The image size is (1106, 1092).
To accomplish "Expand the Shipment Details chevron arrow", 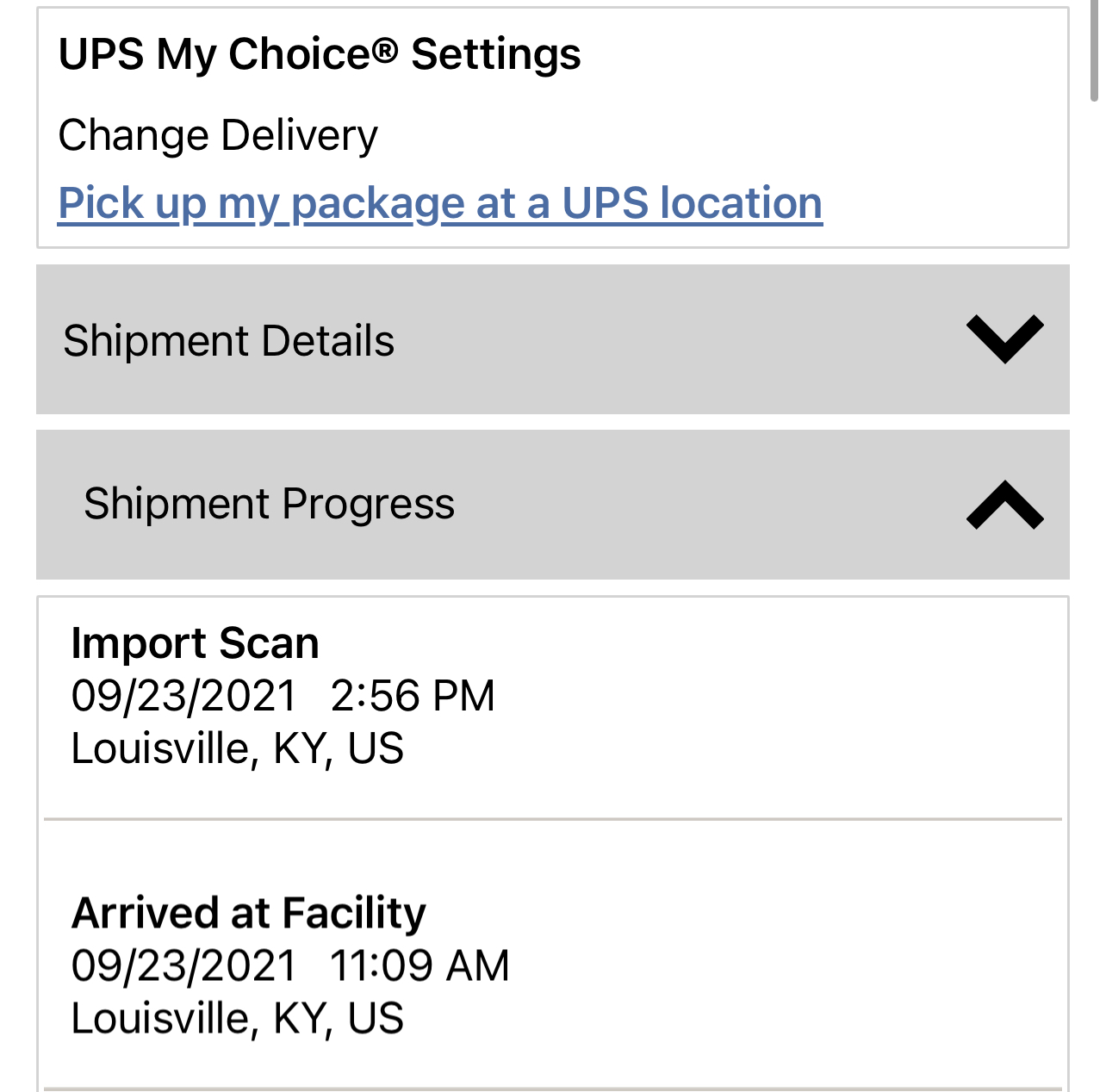I will [x=1004, y=339].
